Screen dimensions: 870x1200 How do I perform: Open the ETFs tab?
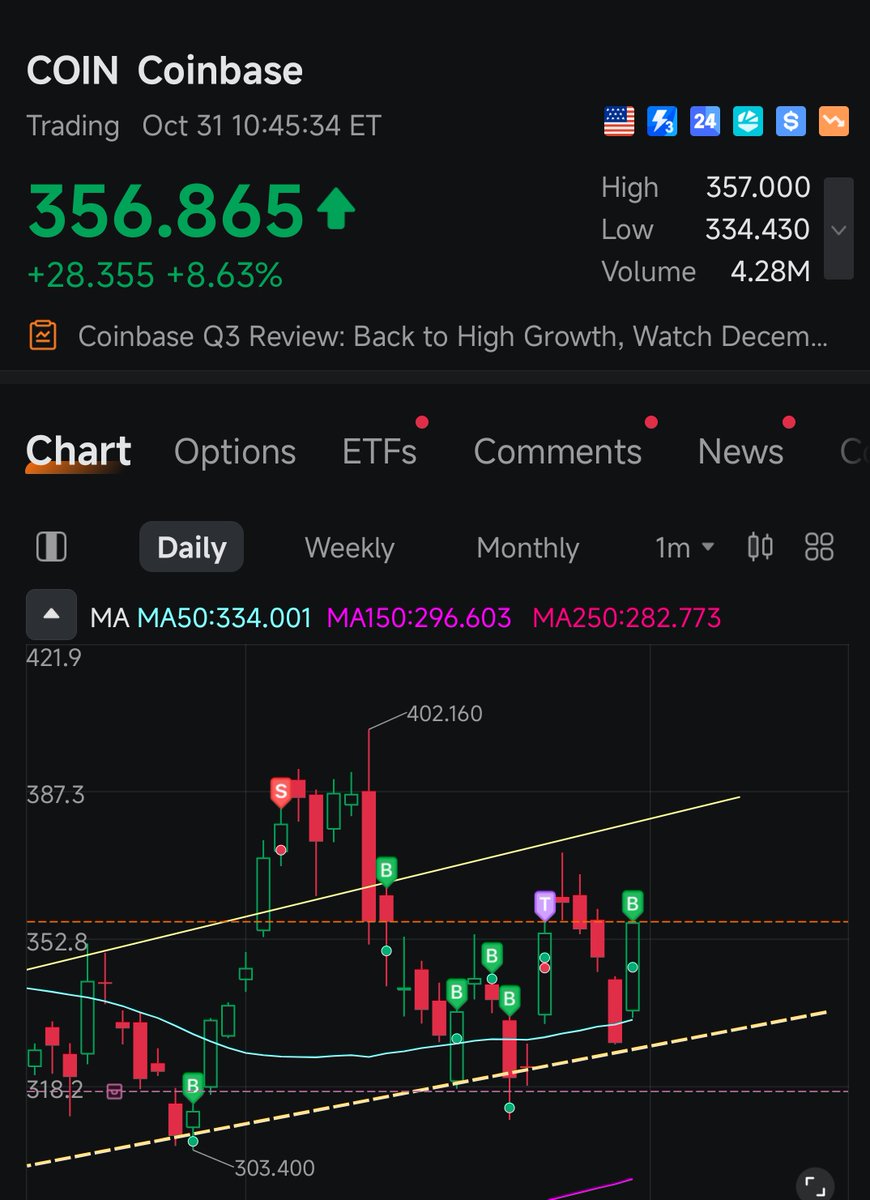pos(380,452)
